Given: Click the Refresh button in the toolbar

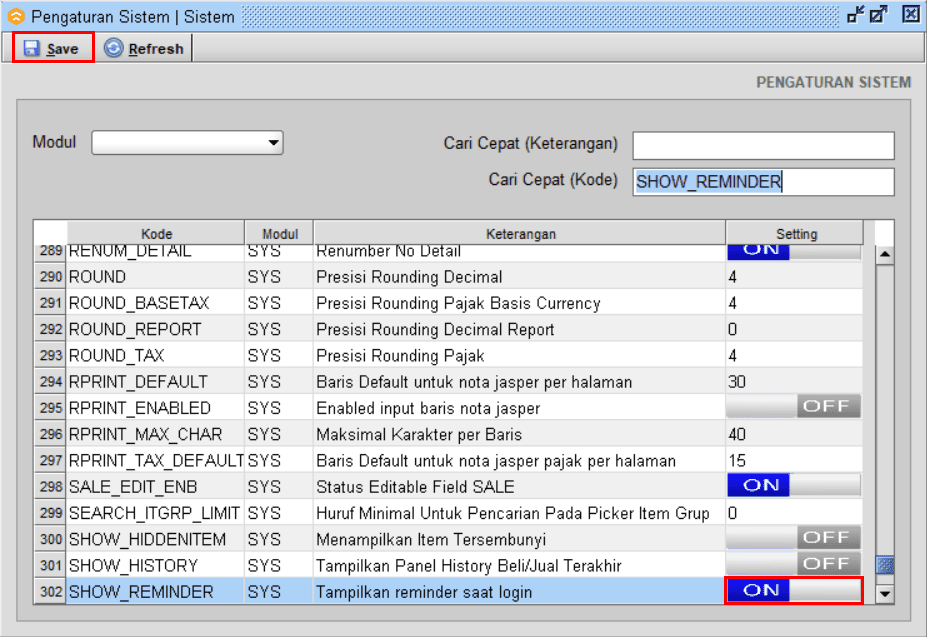Looking at the screenshot, I should [145, 48].
